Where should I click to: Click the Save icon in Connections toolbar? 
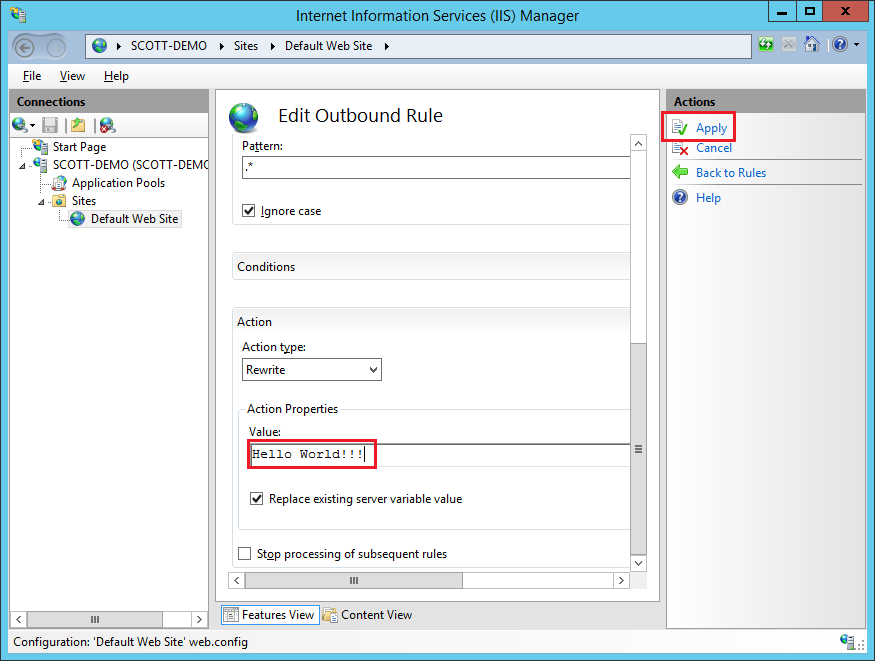(50, 125)
